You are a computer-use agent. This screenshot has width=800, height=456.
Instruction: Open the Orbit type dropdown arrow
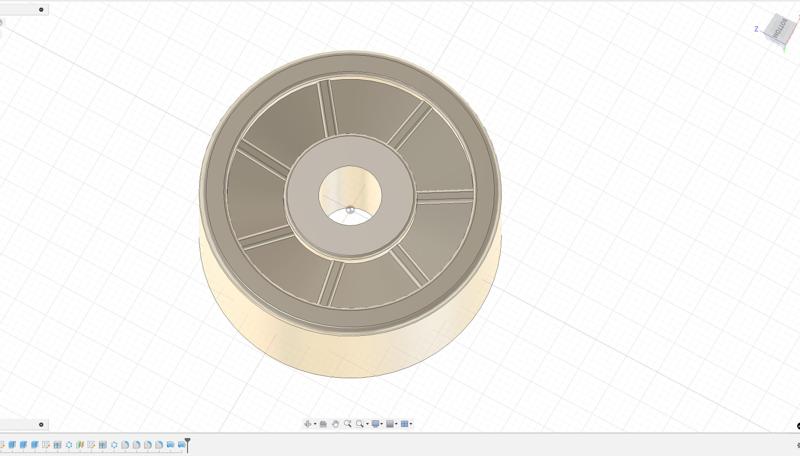click(x=315, y=424)
